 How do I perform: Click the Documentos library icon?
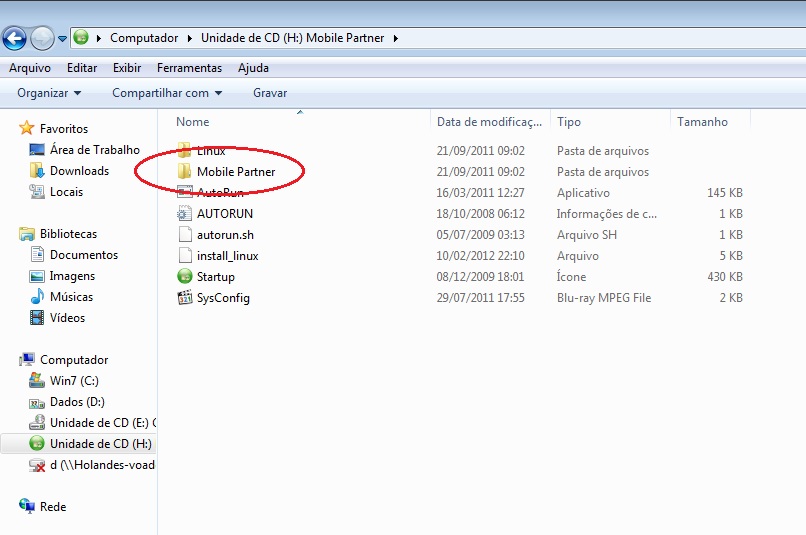coord(37,254)
